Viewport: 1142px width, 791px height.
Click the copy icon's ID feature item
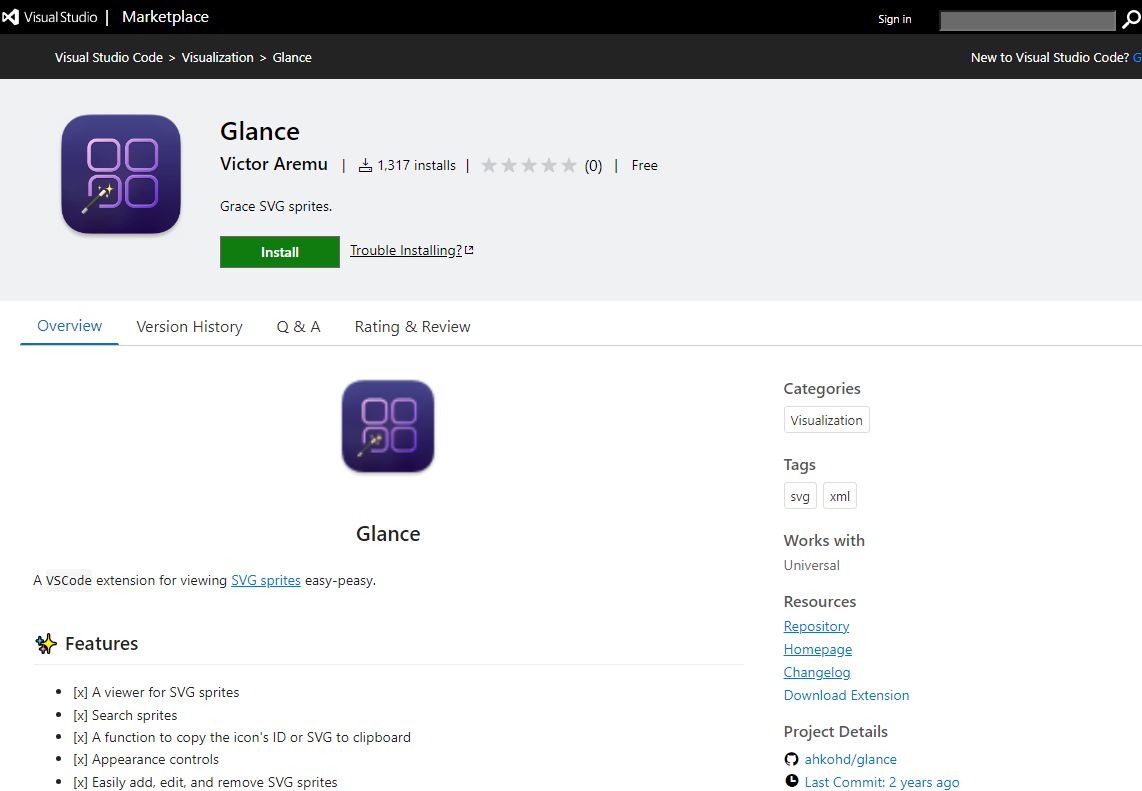[x=242, y=737]
